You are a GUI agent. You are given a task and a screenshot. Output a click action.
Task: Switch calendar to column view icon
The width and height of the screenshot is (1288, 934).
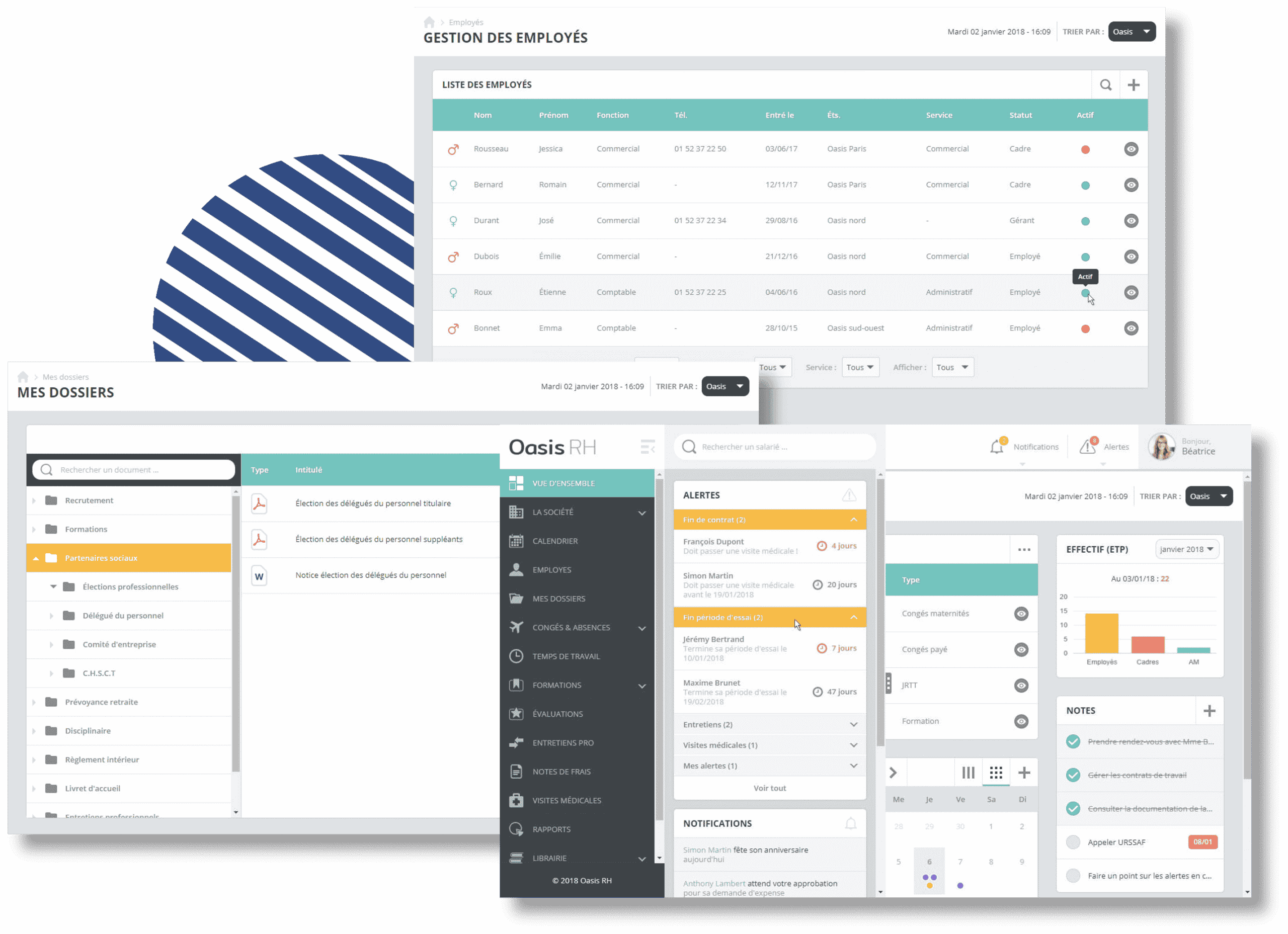968,773
